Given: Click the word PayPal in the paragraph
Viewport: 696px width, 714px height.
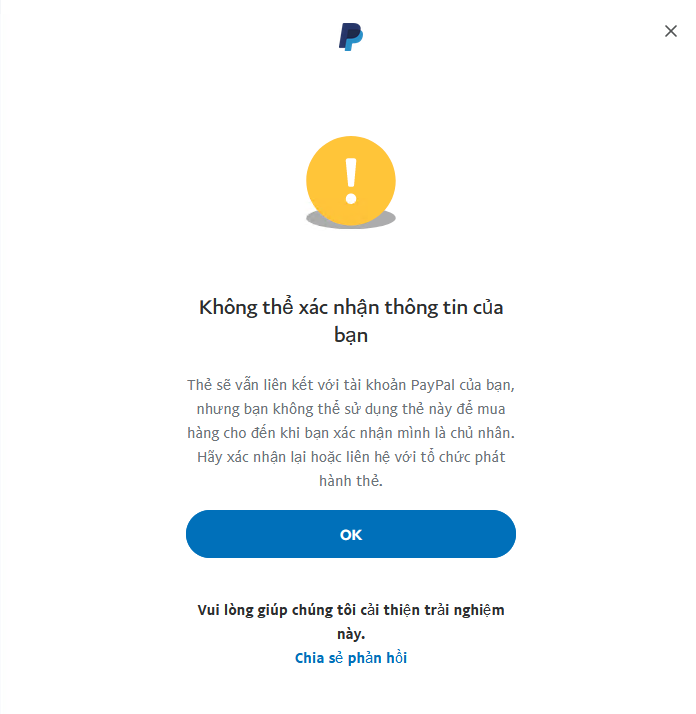Looking at the screenshot, I should click(433, 386).
